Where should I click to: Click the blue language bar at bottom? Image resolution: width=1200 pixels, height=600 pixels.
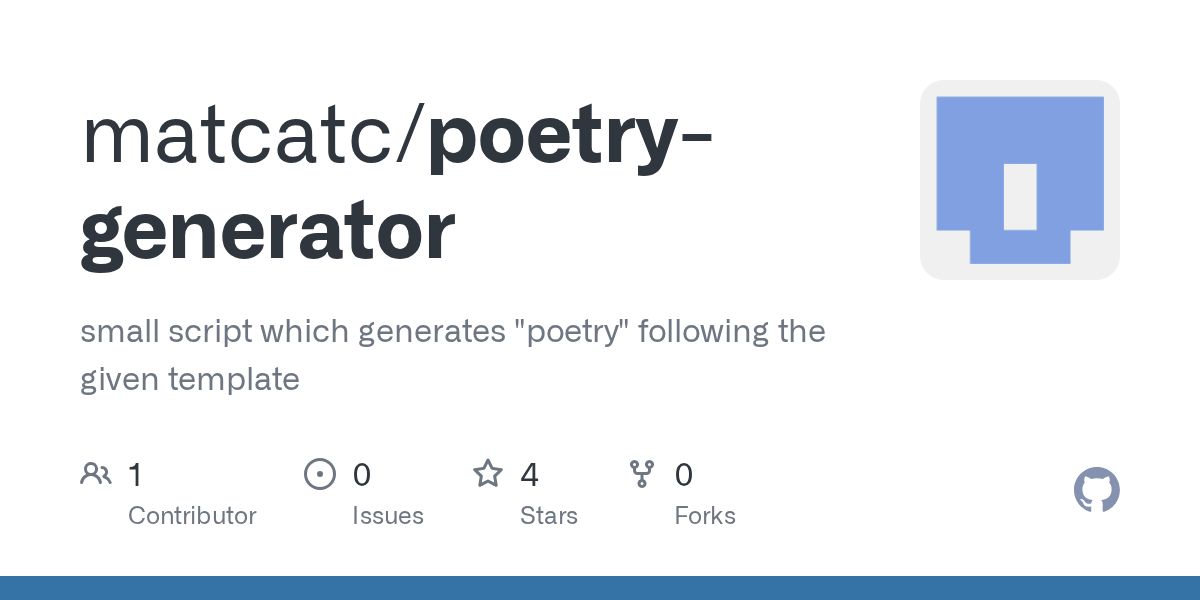tap(600, 588)
